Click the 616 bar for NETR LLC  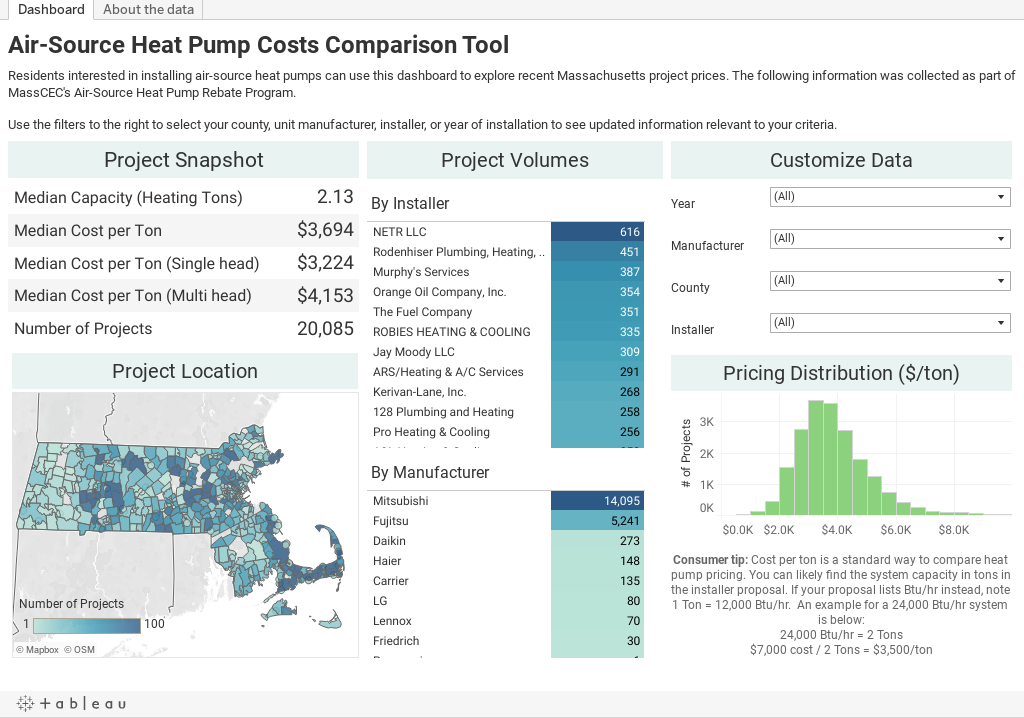coord(598,232)
